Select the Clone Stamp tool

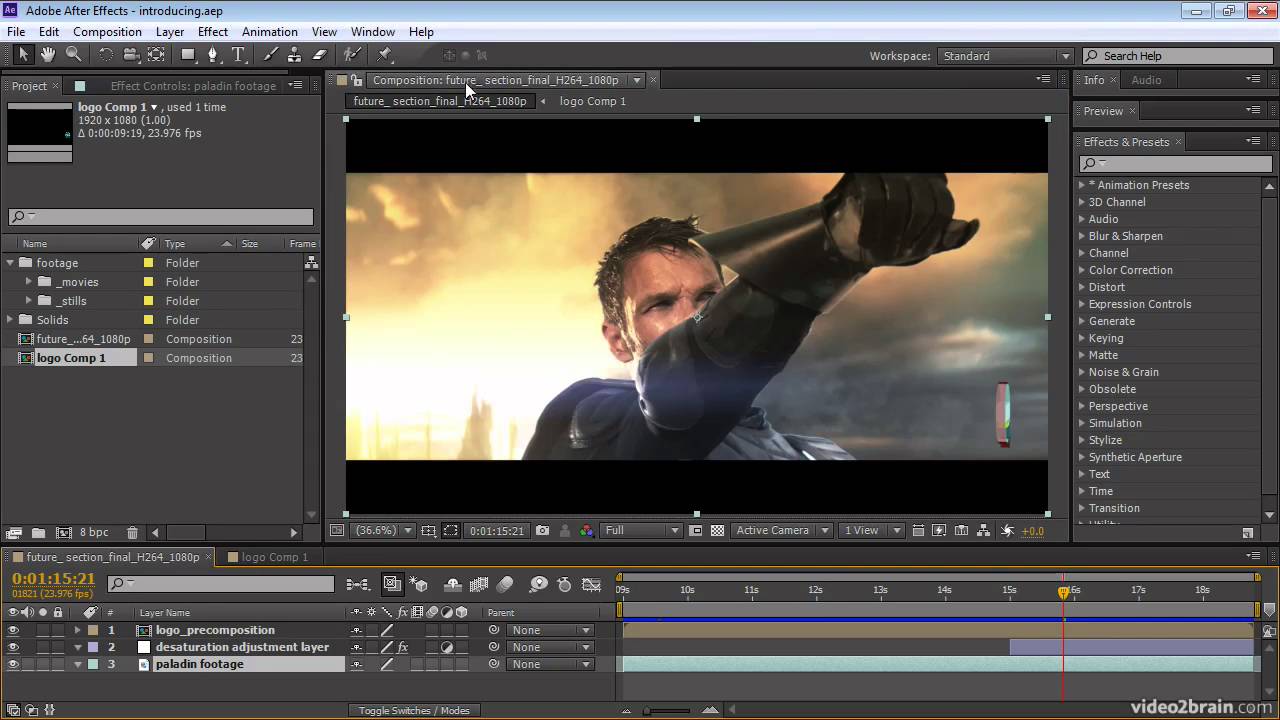pos(294,55)
